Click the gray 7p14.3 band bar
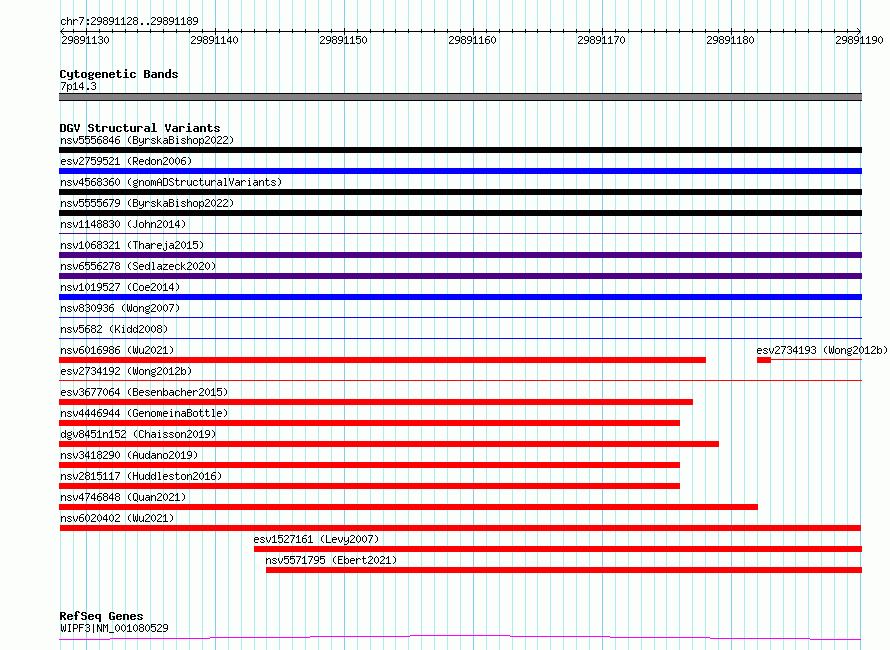The width and height of the screenshot is (890, 650). click(x=460, y=97)
